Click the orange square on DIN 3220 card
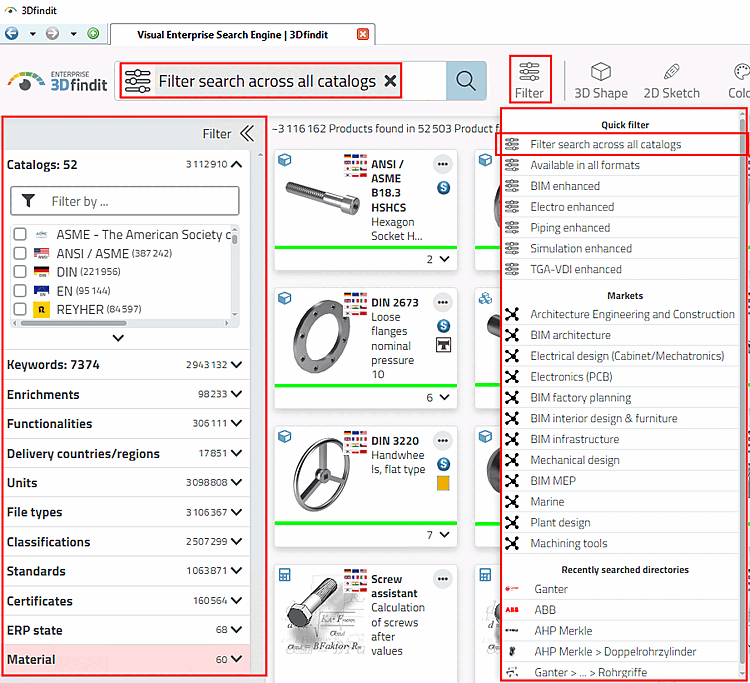This screenshot has width=750, height=683. pyautogui.click(x=443, y=483)
